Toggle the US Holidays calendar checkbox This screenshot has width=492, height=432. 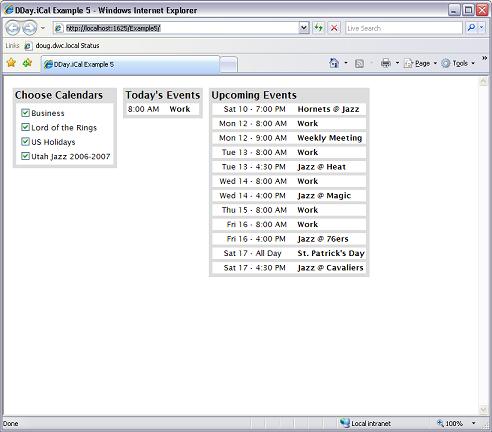click(25, 141)
